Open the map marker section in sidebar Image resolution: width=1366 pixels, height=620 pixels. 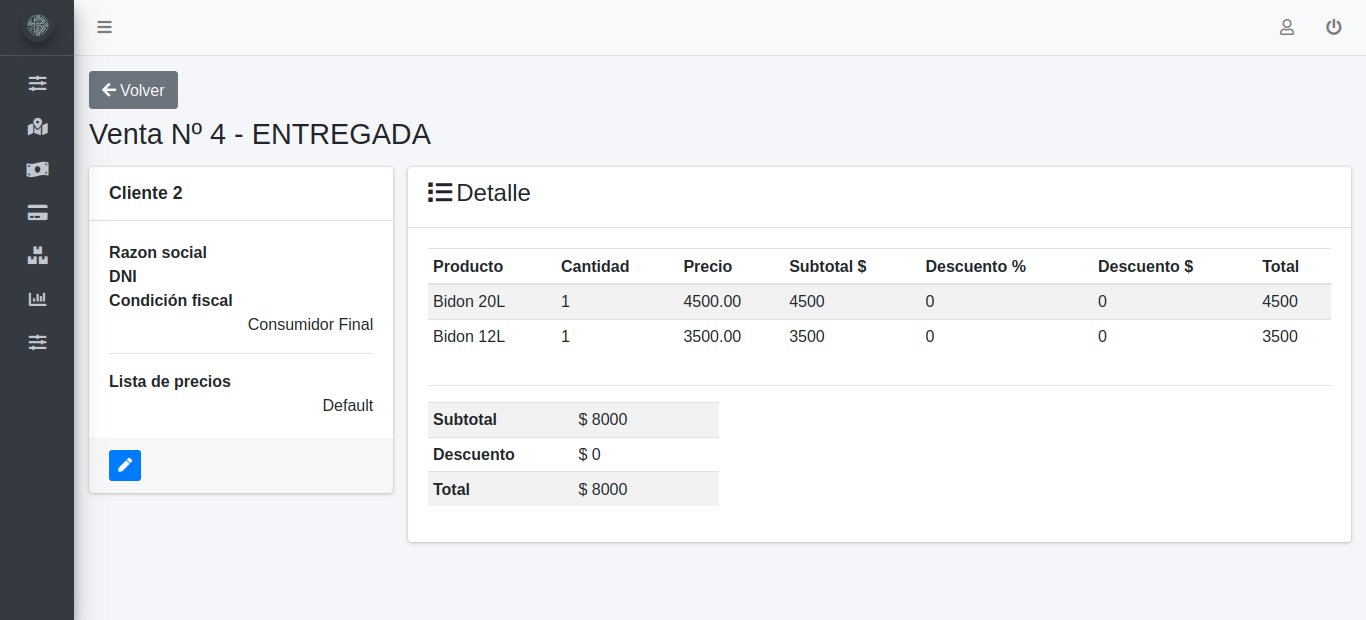tap(37, 127)
